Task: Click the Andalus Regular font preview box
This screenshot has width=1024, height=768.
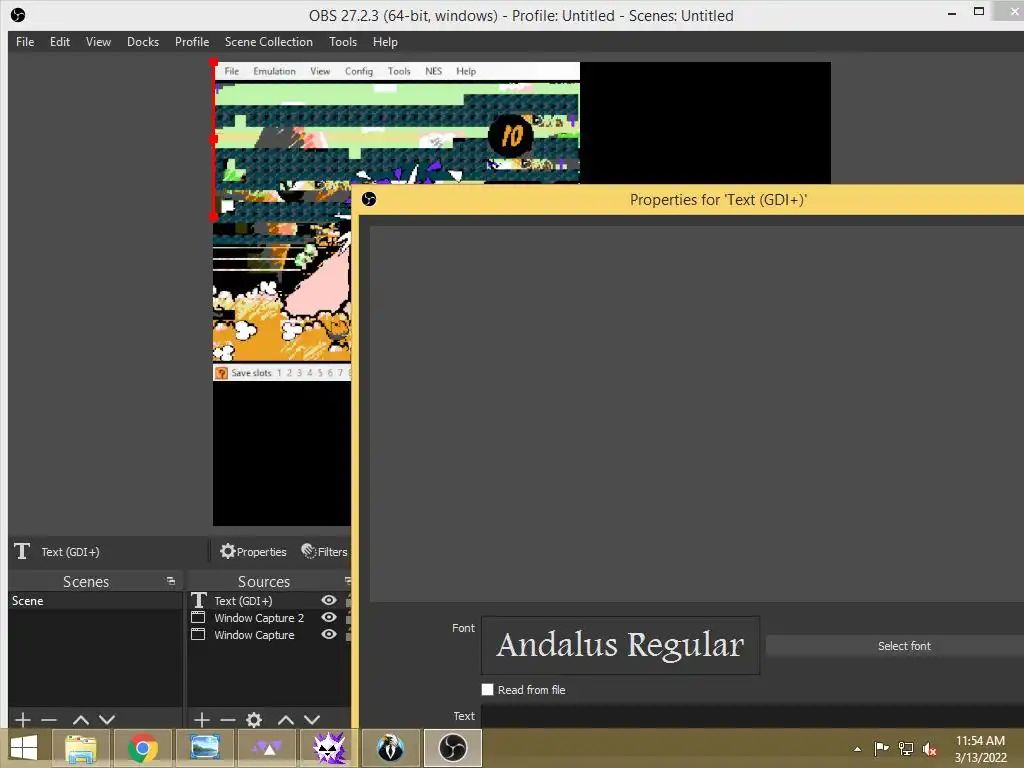Action: click(620, 645)
